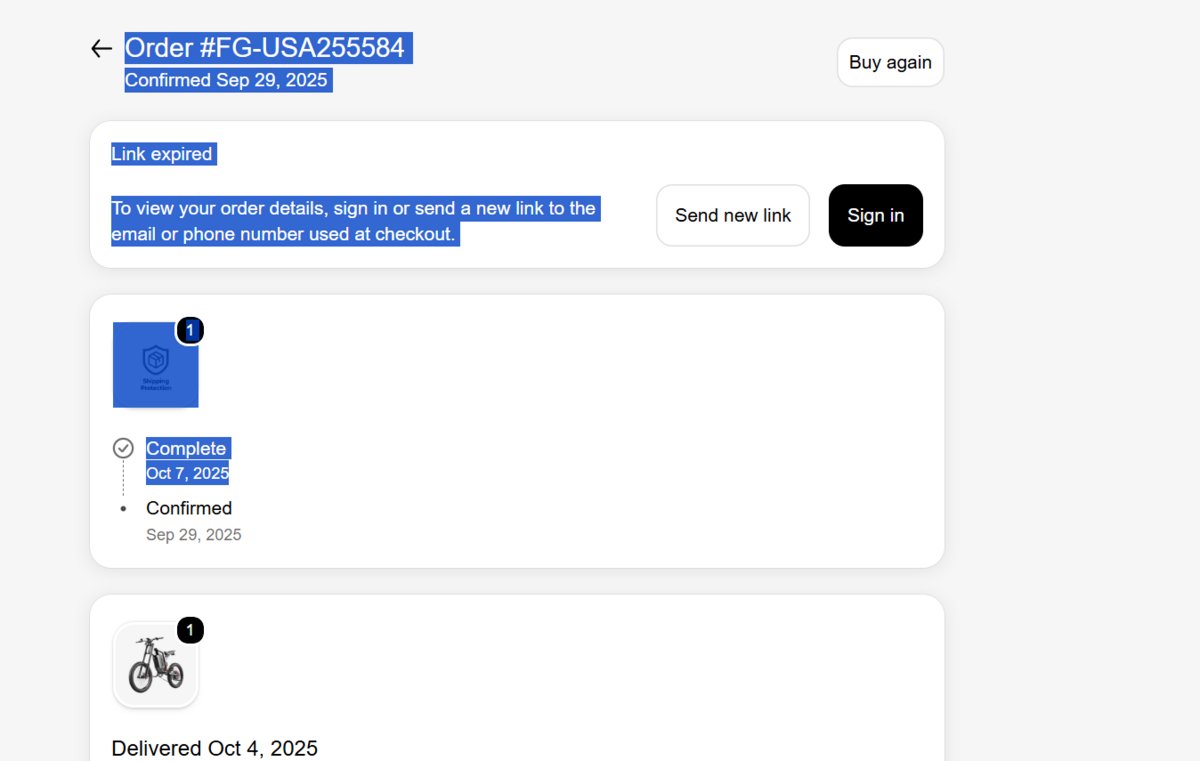Select the Complete status label
Image resolution: width=1200 pixels, height=761 pixels.
[186, 448]
